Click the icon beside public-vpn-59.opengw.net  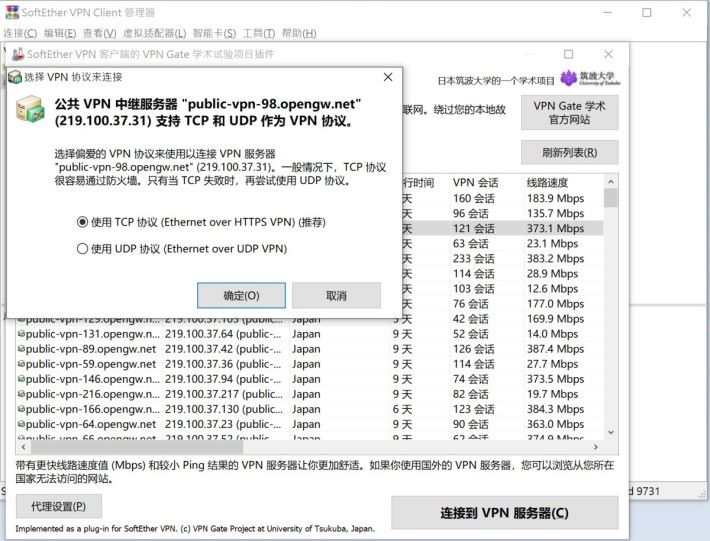21,364
